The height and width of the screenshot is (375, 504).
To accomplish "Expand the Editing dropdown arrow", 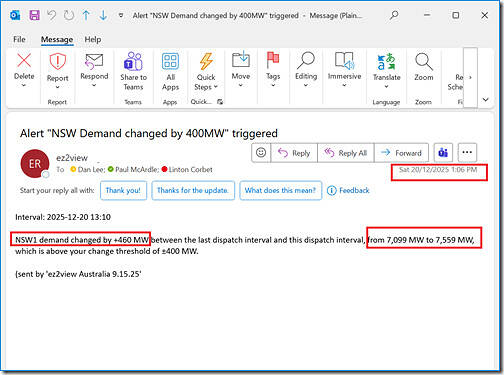I will coord(306,85).
